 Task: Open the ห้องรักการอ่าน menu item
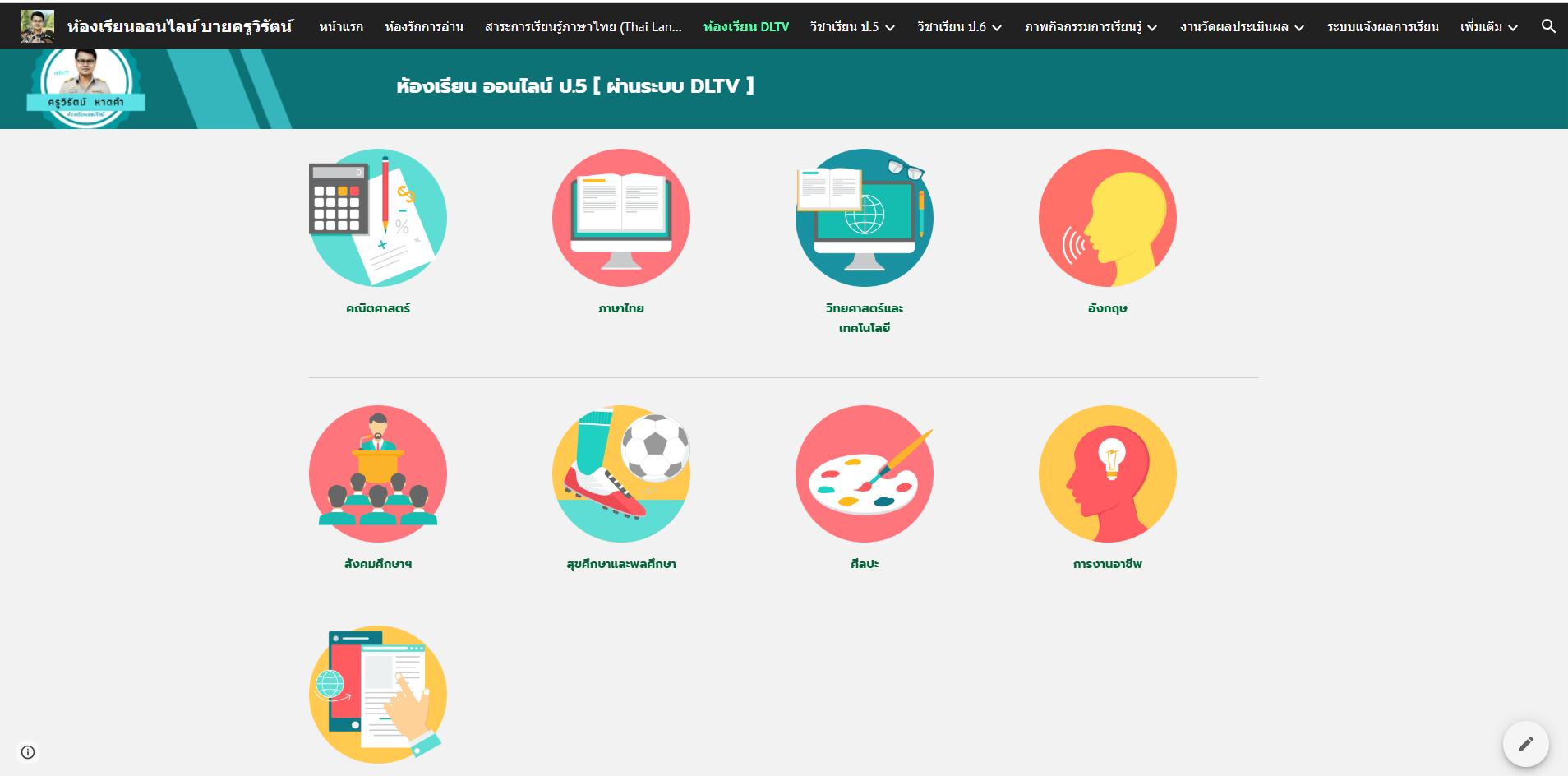click(424, 27)
